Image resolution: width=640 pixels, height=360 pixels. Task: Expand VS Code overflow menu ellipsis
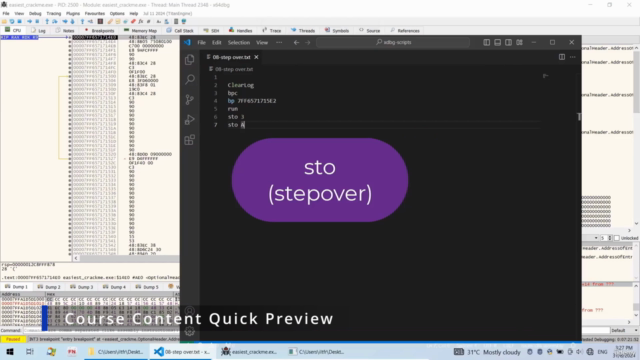[x=279, y=42]
